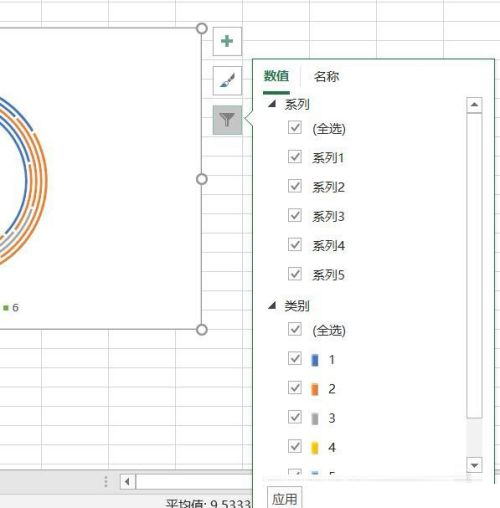Click the 应用 button
This screenshot has height=508, width=500.
[285, 499]
